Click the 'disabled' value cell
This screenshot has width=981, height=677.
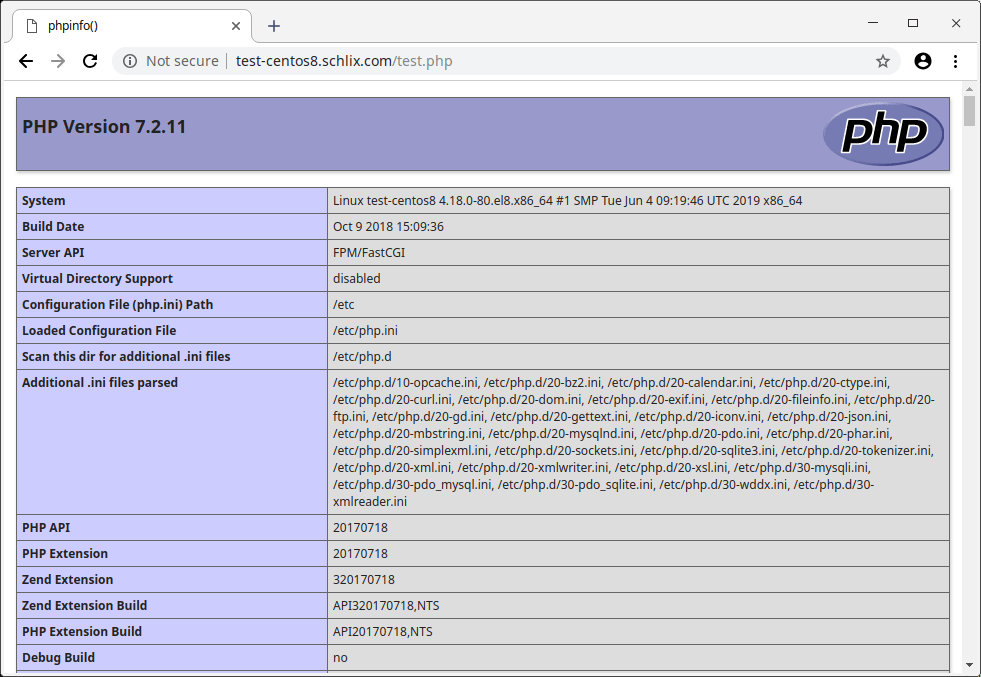pos(357,278)
